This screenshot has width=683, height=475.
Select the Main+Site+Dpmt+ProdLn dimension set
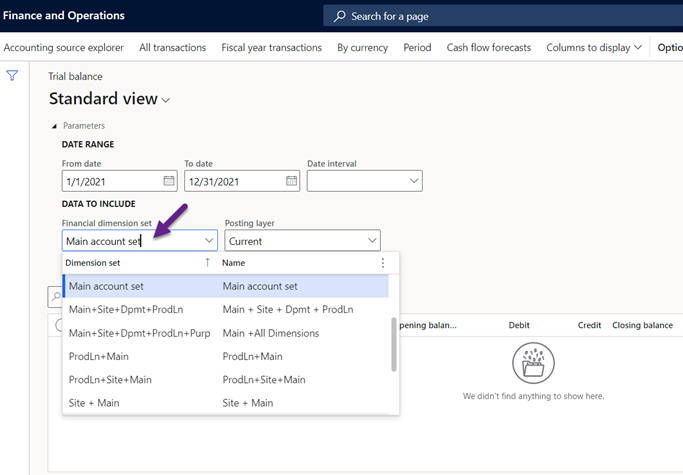coord(126,309)
